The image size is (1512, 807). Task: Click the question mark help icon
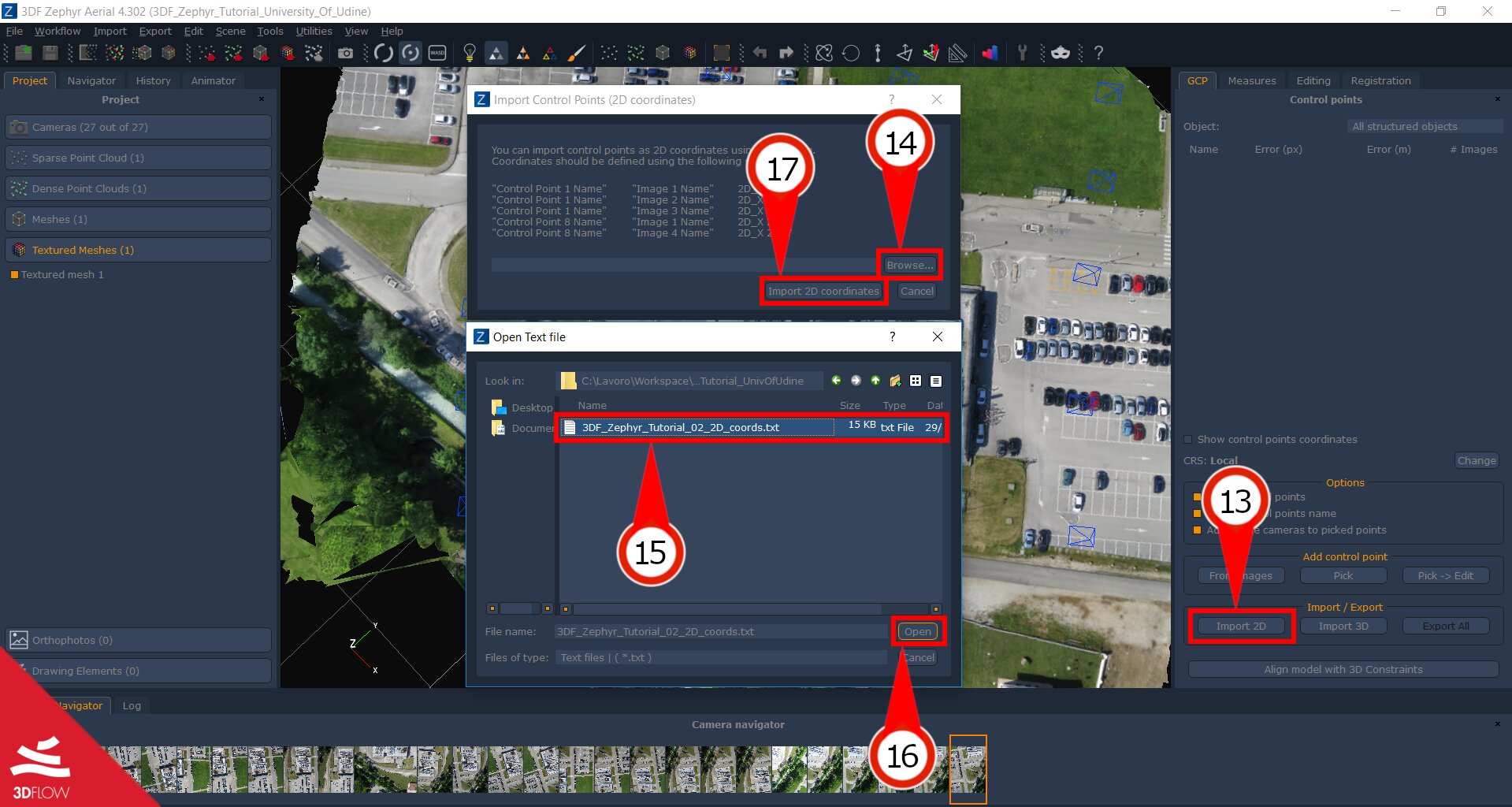coord(1098,53)
